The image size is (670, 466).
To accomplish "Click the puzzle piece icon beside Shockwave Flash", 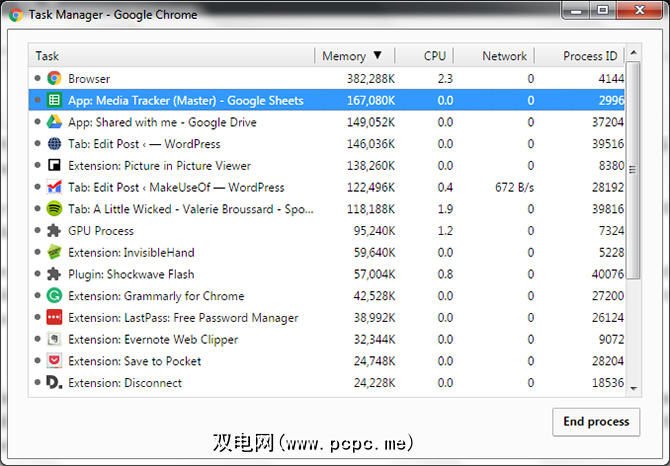I will click(x=54, y=274).
